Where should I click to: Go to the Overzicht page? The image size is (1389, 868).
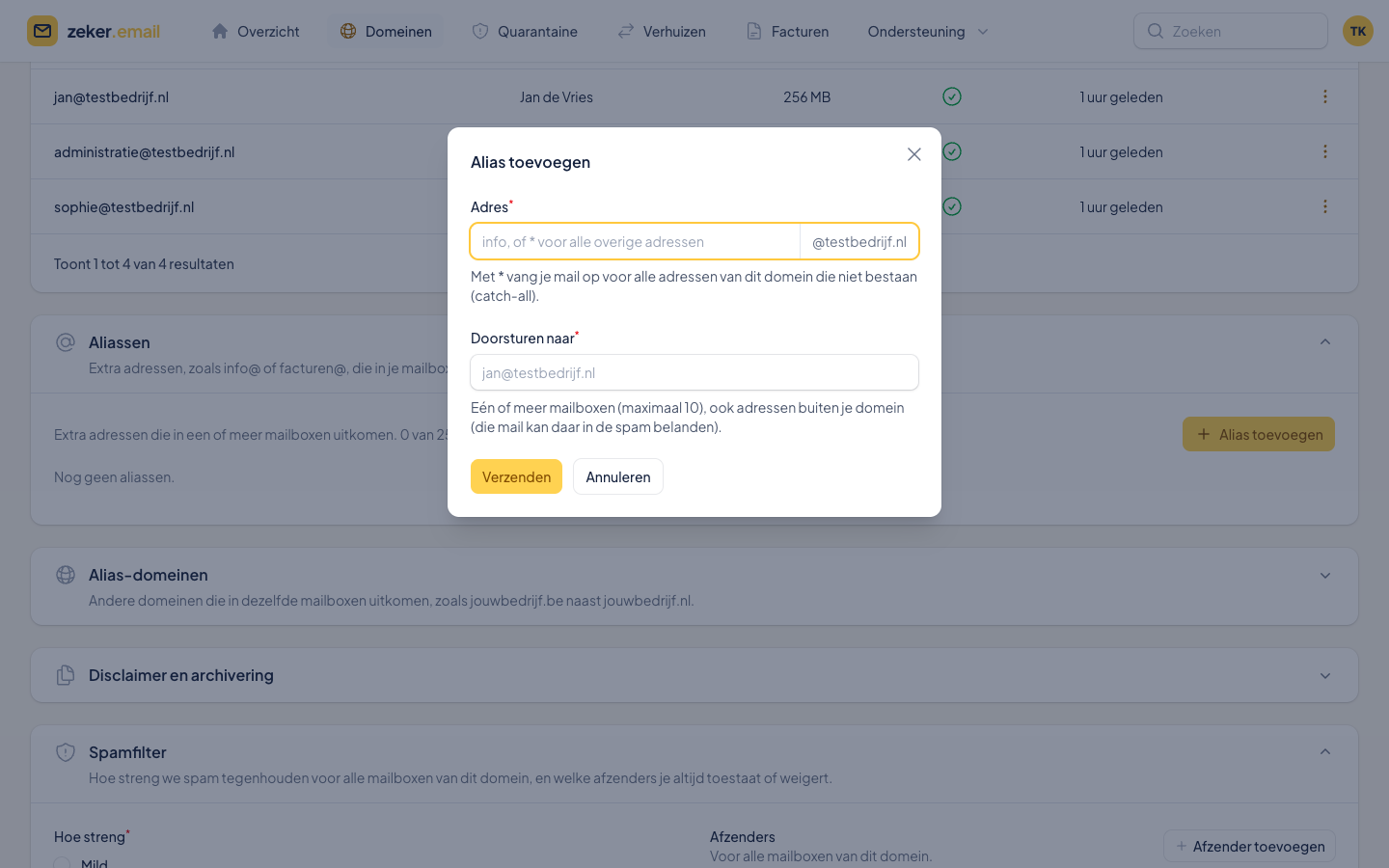(x=256, y=31)
